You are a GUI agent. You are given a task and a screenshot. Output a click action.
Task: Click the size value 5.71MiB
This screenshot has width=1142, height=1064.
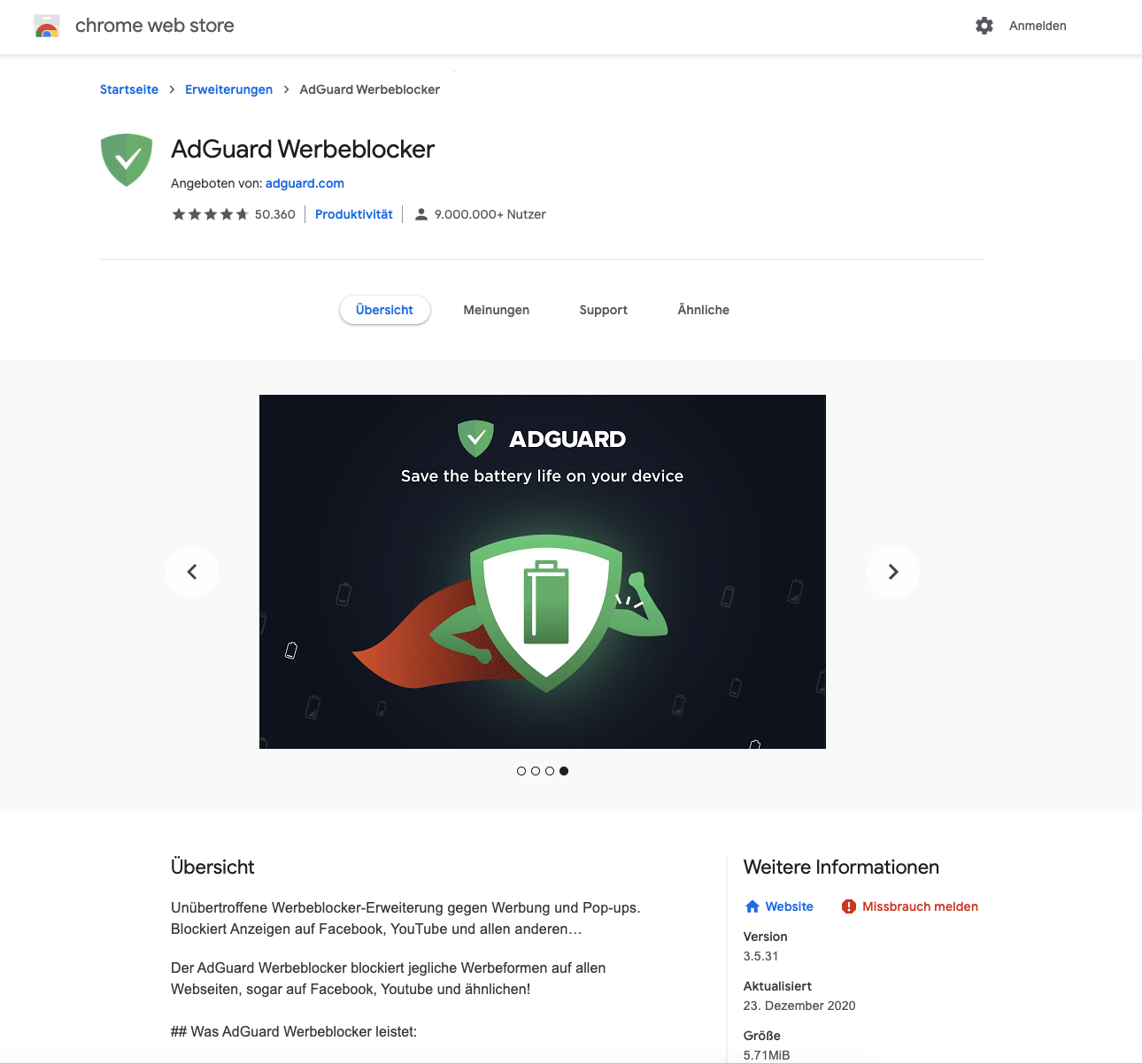pyautogui.click(x=767, y=1055)
